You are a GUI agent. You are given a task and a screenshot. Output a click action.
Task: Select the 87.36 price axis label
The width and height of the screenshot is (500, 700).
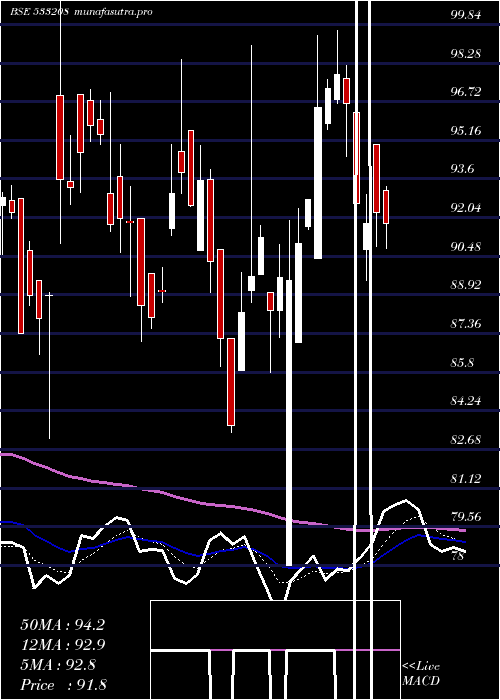click(466, 324)
